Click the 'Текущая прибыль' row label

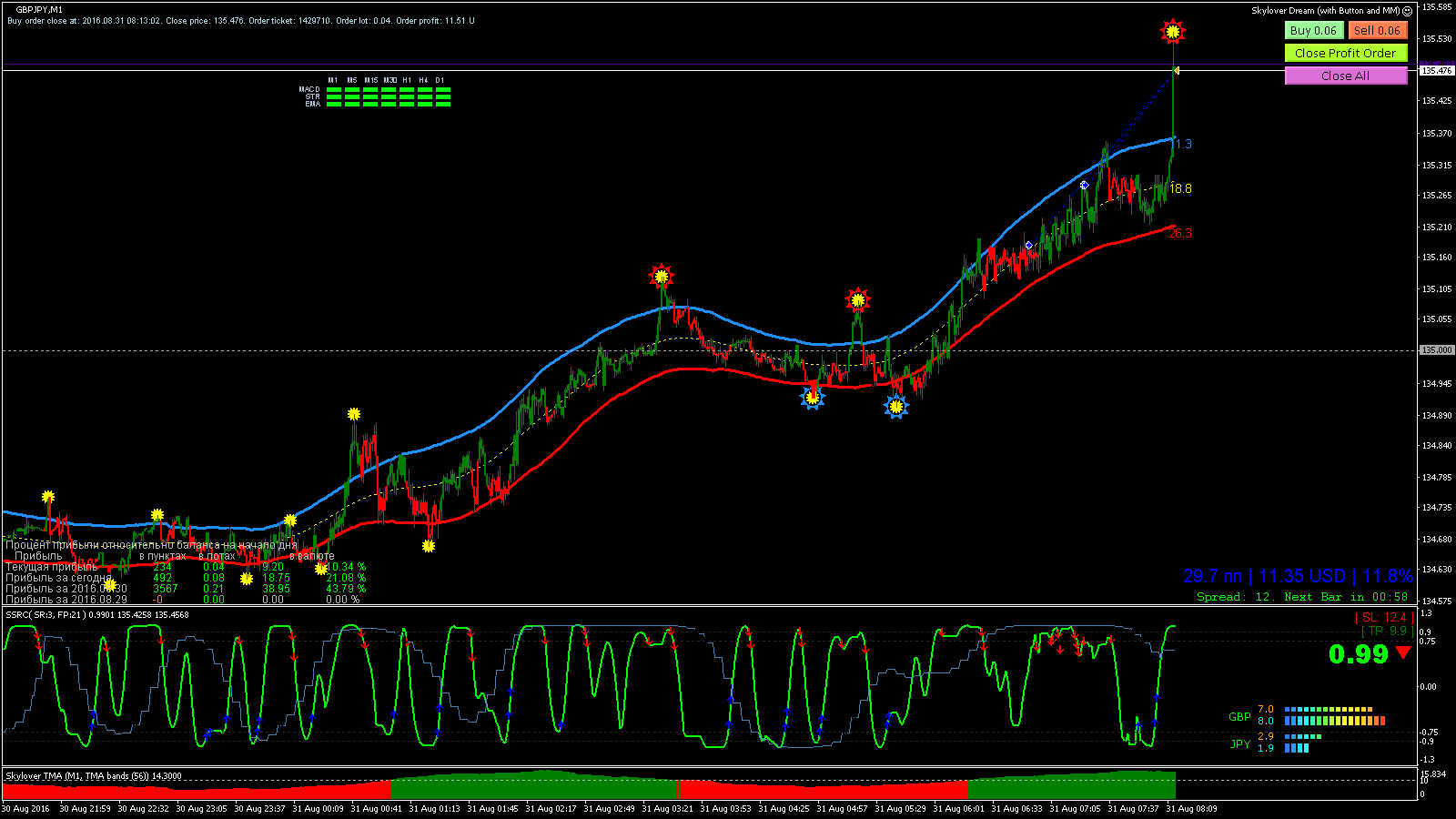tap(51, 567)
